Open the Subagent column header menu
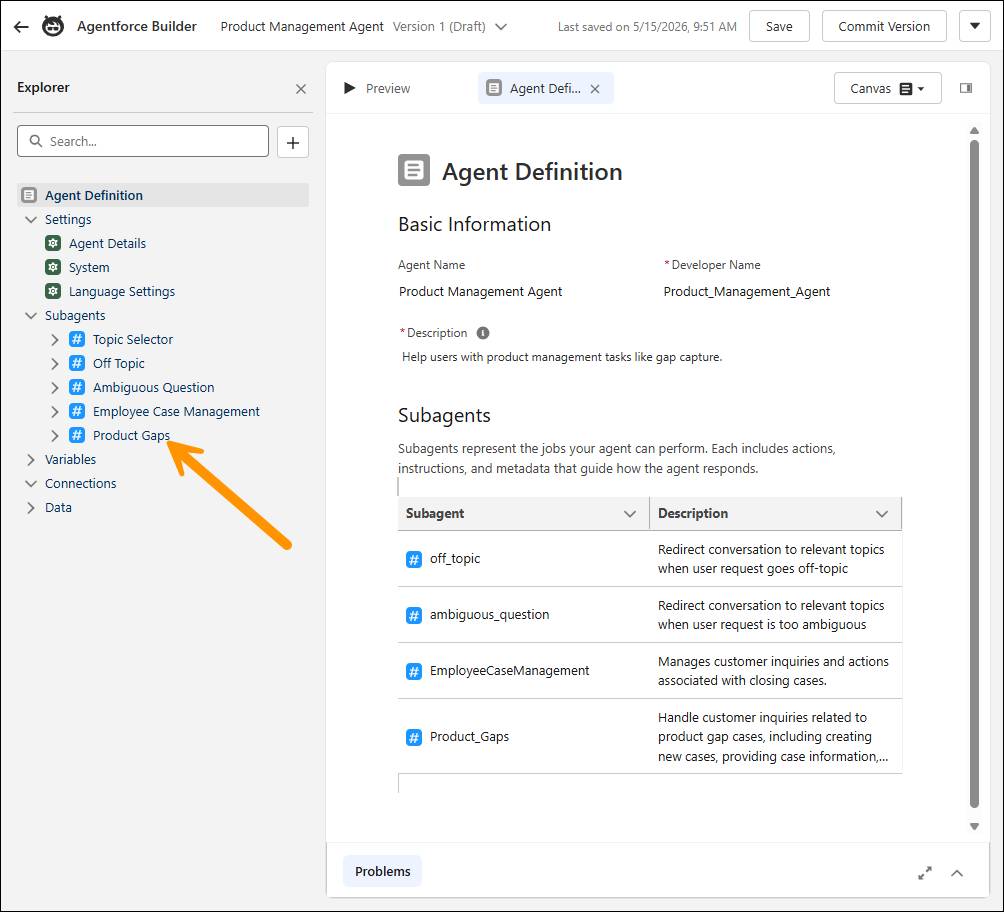This screenshot has width=1004, height=912. coord(630,514)
